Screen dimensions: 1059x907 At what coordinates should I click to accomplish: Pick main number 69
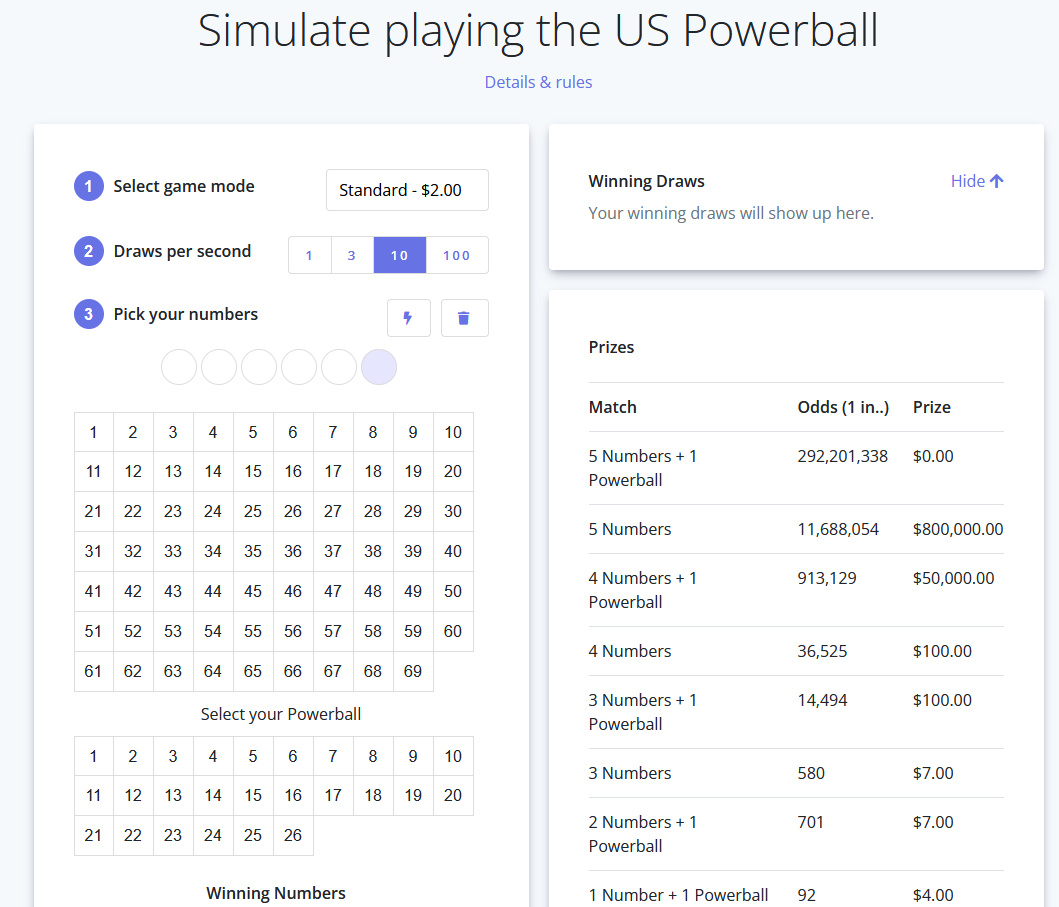pyautogui.click(x=413, y=671)
